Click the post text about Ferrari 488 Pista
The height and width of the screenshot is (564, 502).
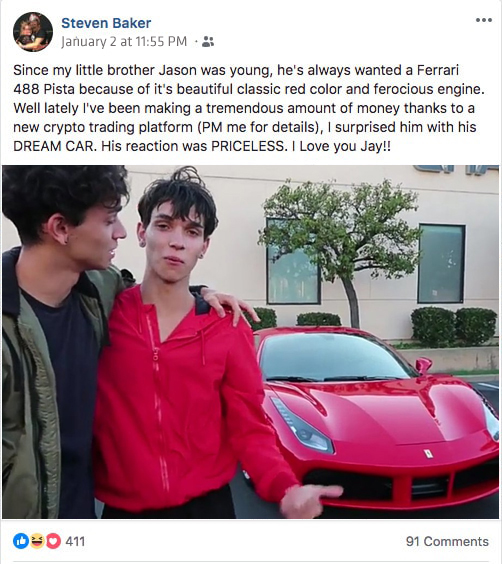249,108
